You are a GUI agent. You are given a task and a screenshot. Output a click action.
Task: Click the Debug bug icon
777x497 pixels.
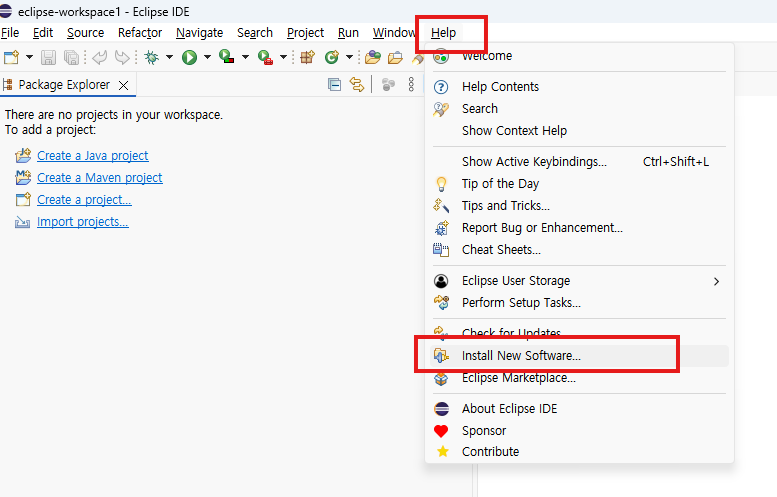[152, 57]
